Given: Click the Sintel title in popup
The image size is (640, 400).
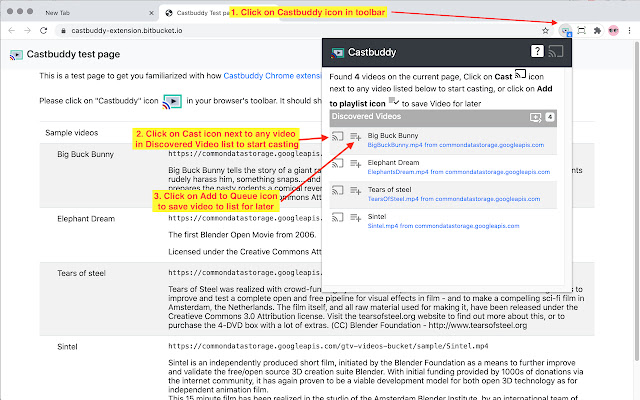Looking at the screenshot, I should pos(377,216).
